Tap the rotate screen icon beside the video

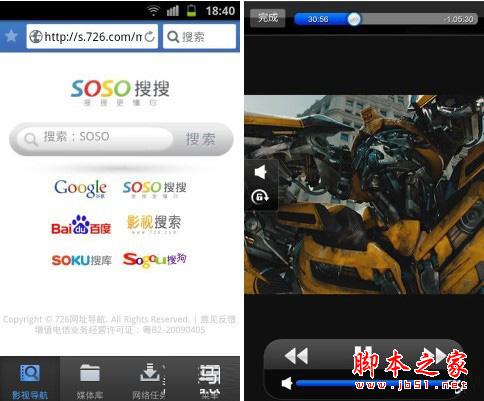point(260,197)
